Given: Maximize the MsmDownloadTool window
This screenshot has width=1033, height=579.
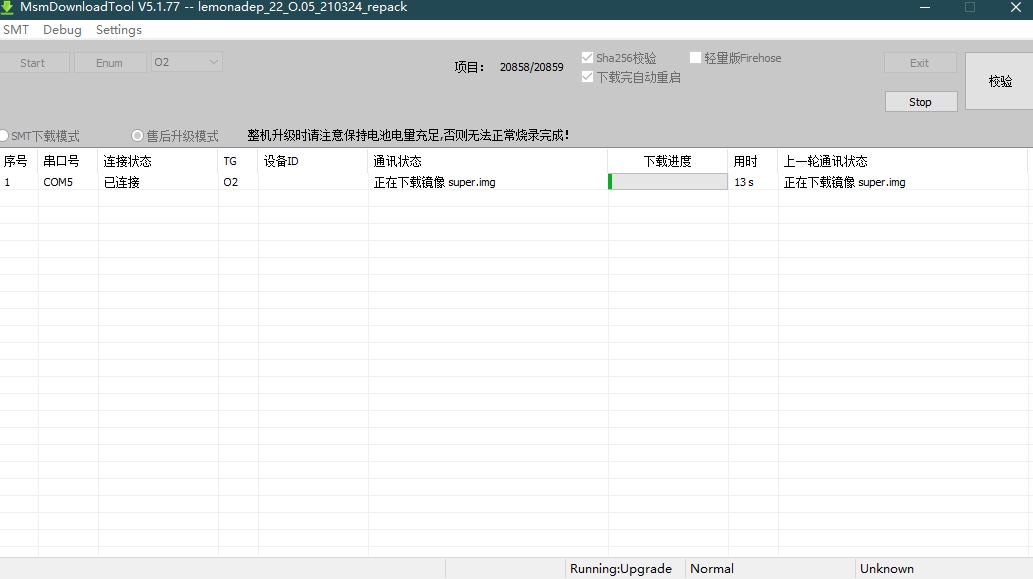Looking at the screenshot, I should pos(970,7).
